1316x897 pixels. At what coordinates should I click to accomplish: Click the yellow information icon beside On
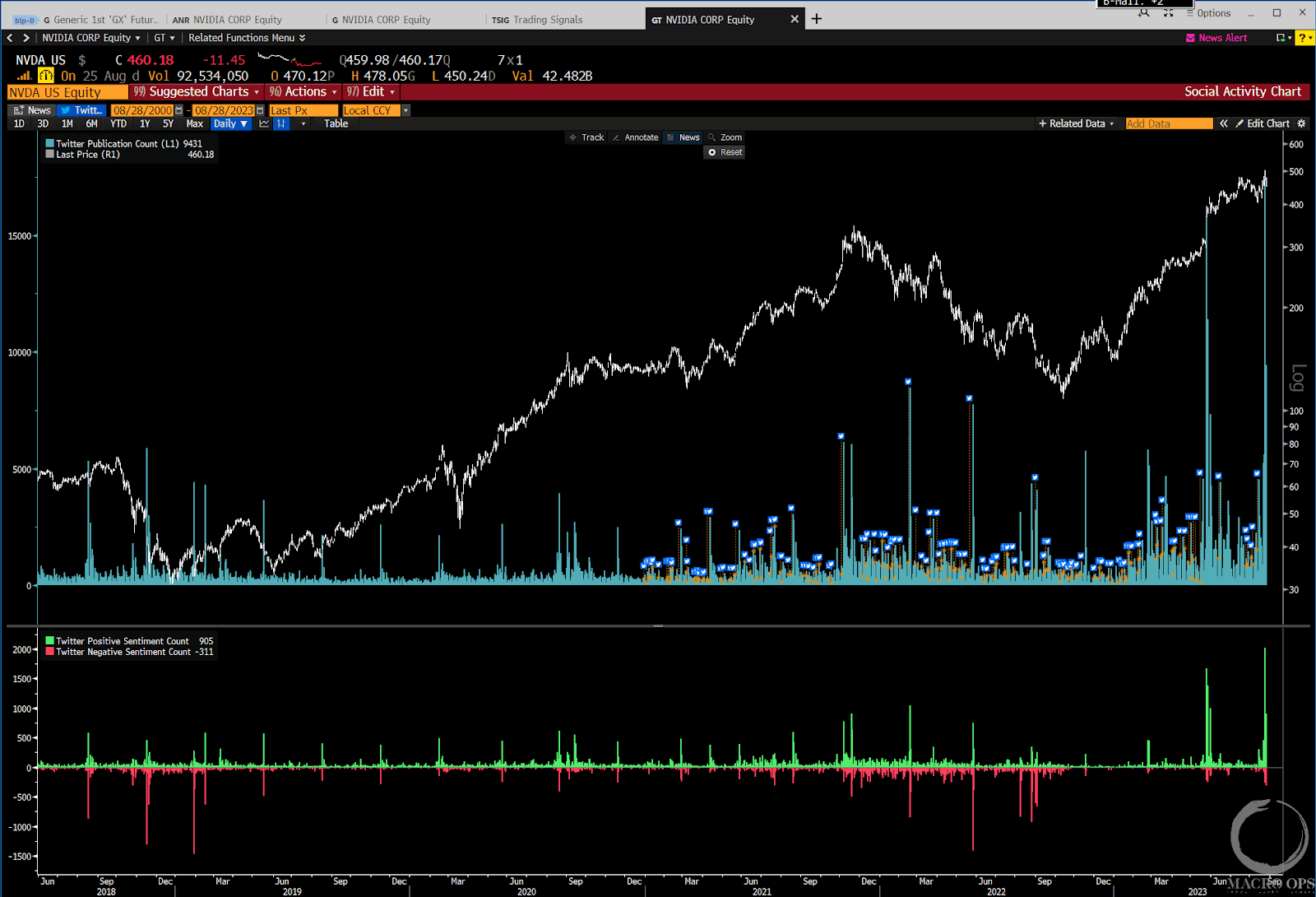point(46,76)
